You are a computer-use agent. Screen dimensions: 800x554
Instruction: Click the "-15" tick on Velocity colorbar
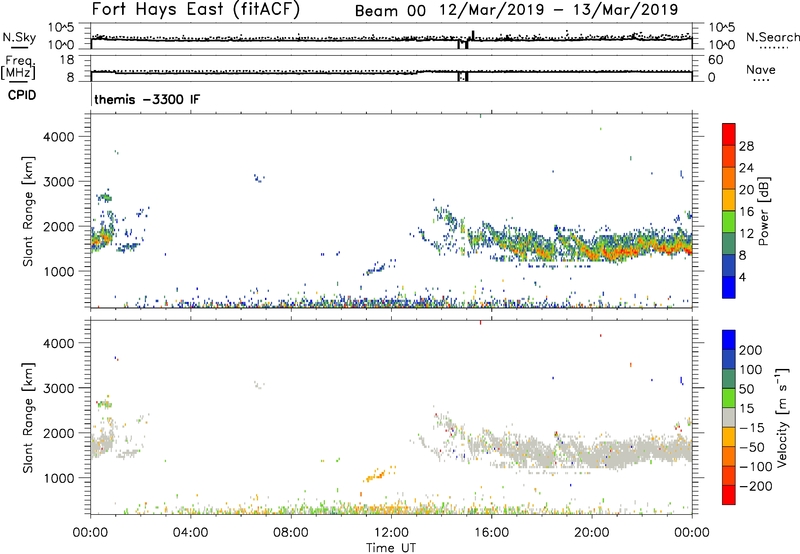(x=752, y=428)
